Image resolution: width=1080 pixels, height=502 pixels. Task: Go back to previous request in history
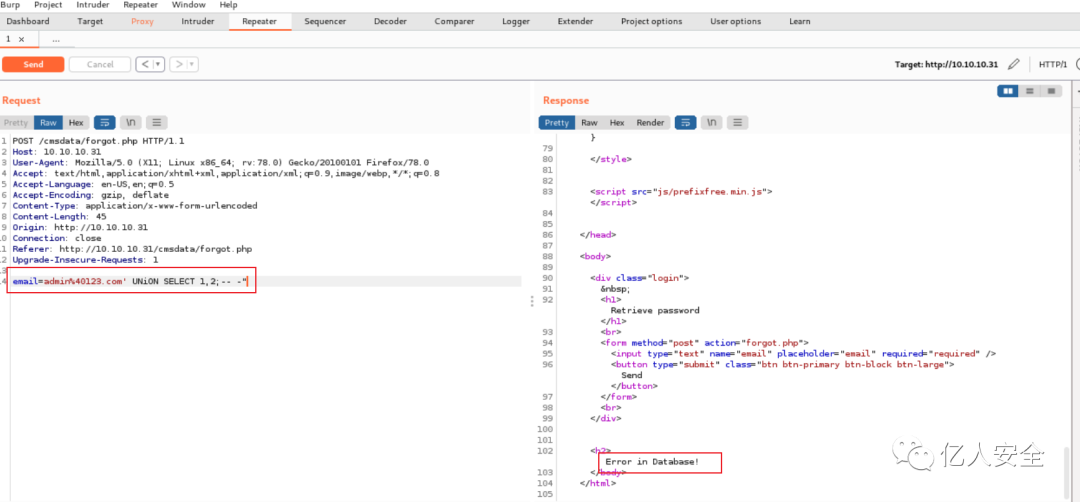(x=145, y=64)
